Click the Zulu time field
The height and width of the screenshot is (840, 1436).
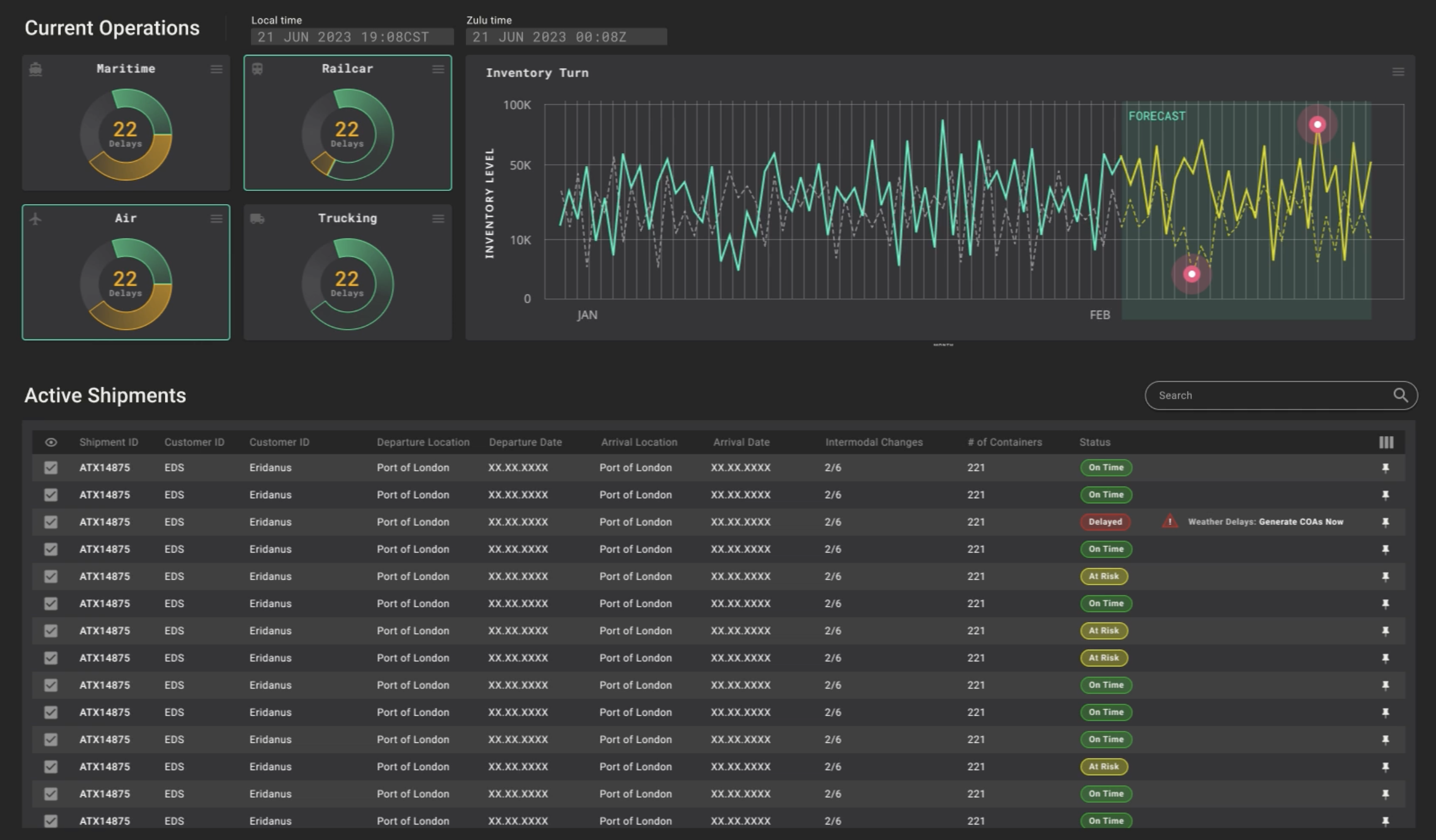[567, 37]
